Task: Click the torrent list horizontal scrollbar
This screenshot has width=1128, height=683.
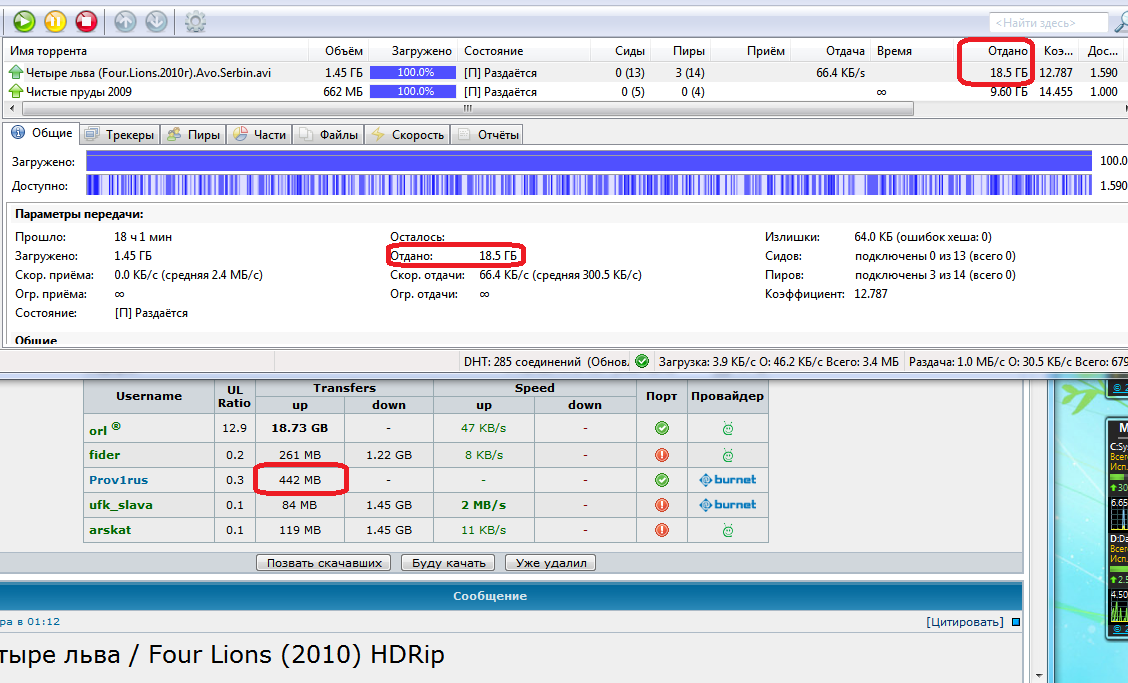Action: (465, 107)
